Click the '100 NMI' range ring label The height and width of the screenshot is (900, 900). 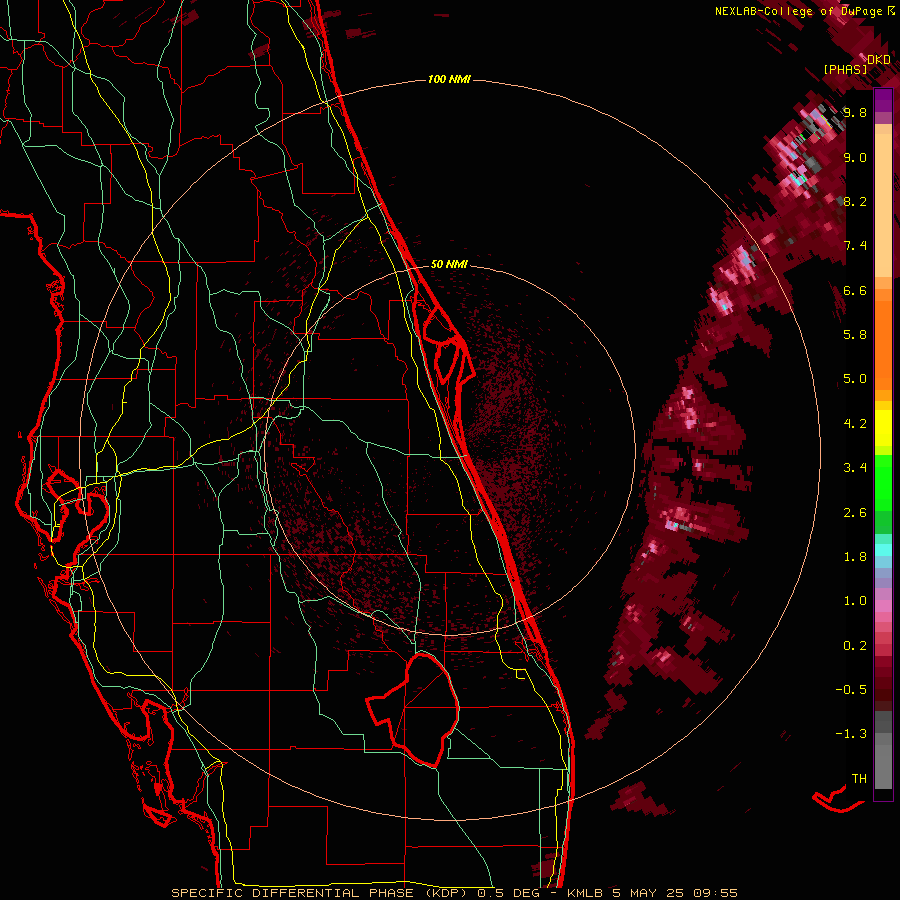tap(449, 79)
